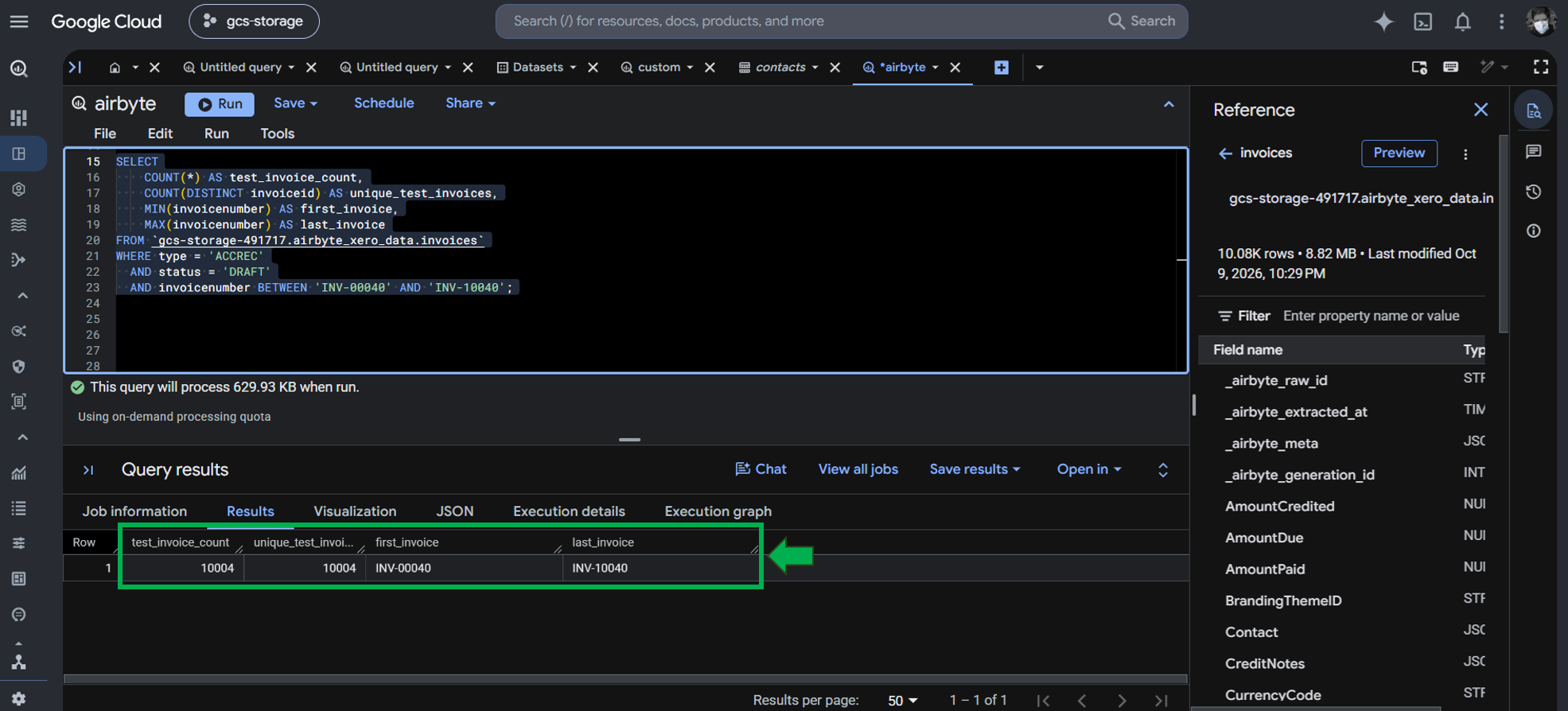Change results per page from 50
Image resolution: width=1568 pixels, height=711 pixels.
[903, 701]
